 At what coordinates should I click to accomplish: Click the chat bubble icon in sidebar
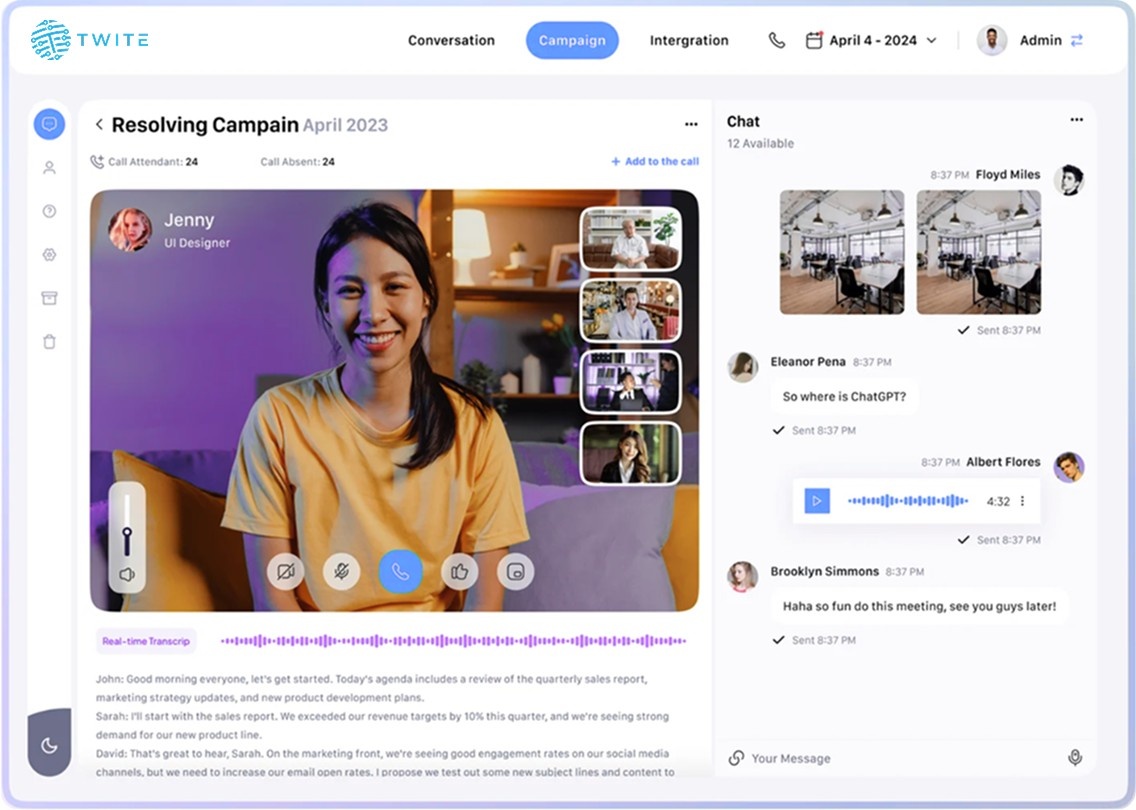pyautogui.click(x=49, y=124)
